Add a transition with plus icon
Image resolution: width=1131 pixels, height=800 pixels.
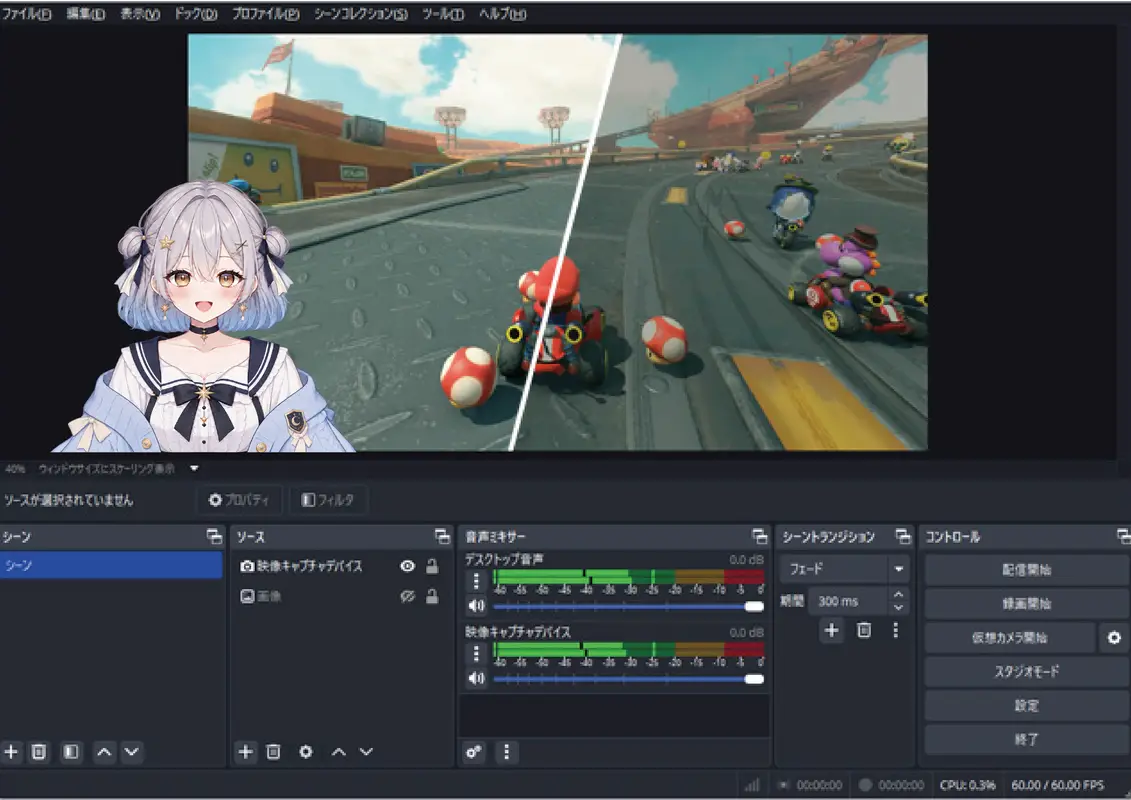tap(832, 630)
